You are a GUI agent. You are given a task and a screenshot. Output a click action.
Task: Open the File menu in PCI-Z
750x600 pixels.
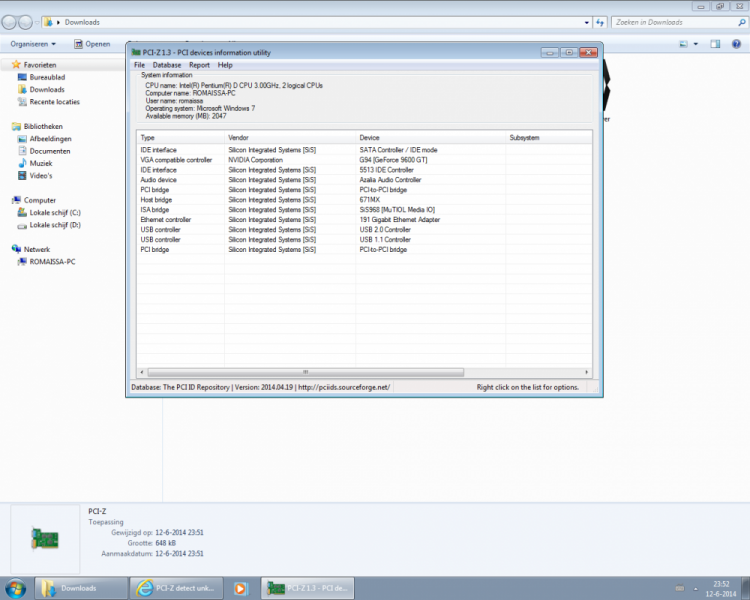(140, 65)
